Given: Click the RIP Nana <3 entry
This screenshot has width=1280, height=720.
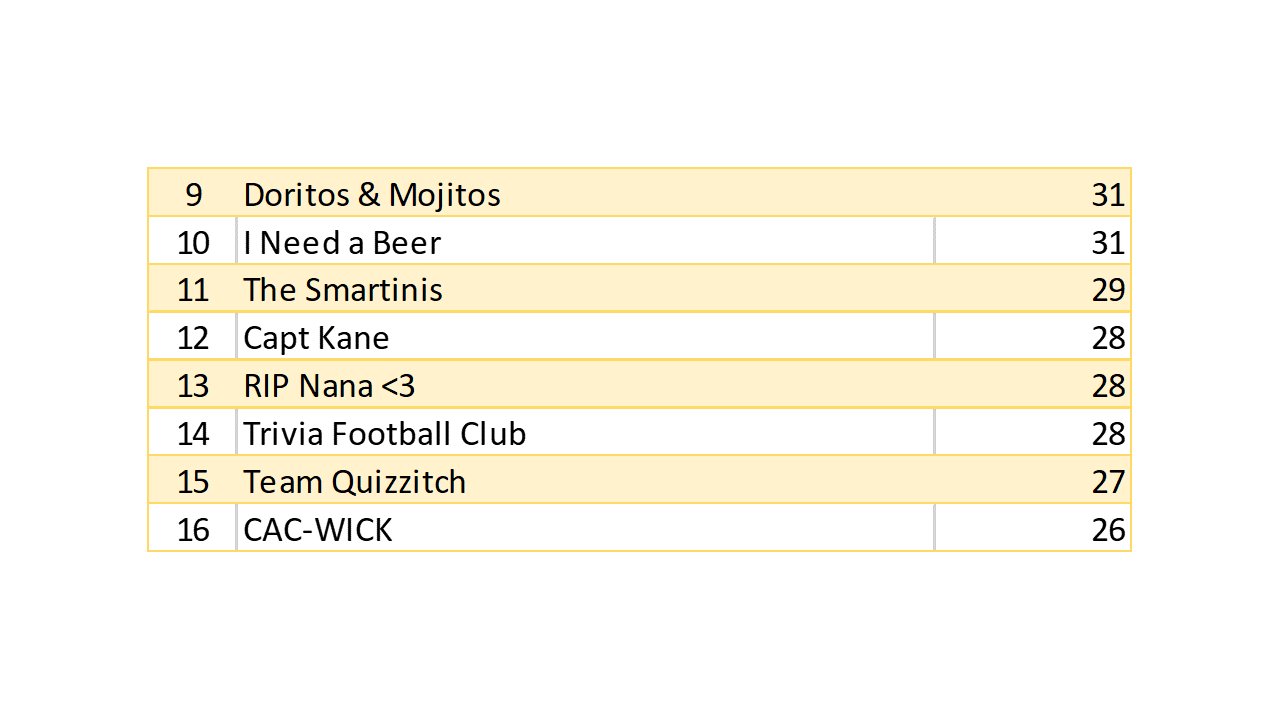Looking at the screenshot, I should pyautogui.click(x=329, y=386).
